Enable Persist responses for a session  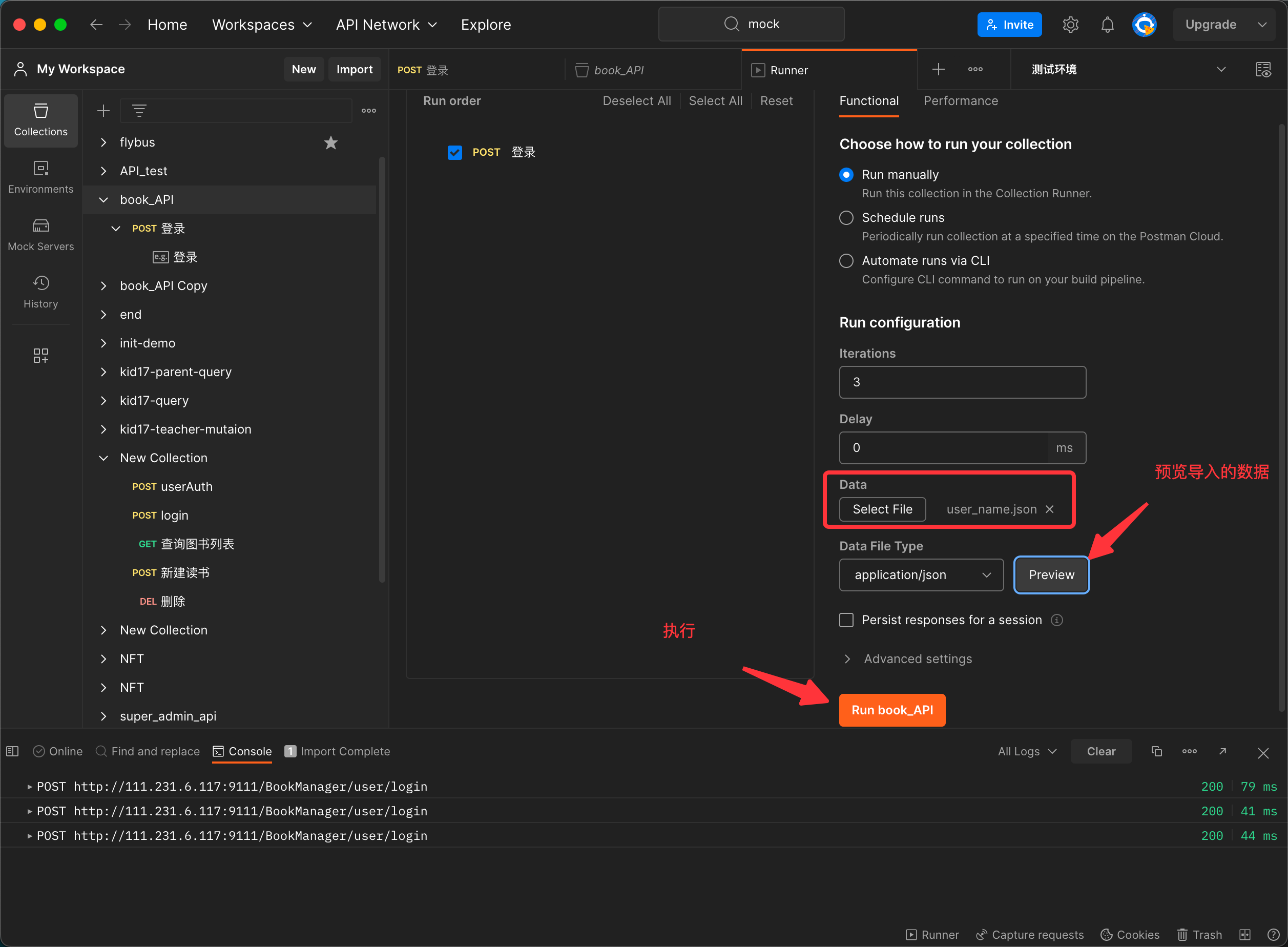[x=846, y=620]
